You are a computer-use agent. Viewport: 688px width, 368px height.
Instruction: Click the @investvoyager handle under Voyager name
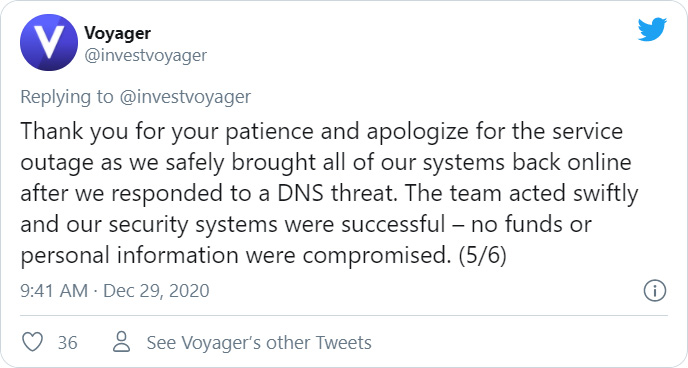coord(145,56)
